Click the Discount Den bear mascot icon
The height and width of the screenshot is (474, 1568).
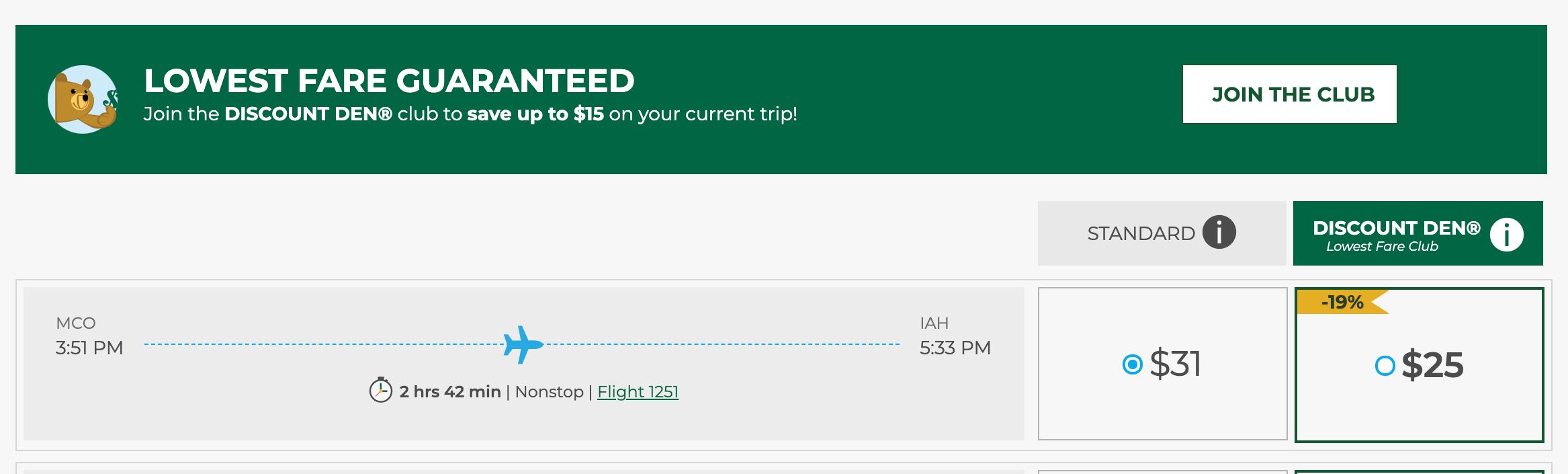coord(83,99)
